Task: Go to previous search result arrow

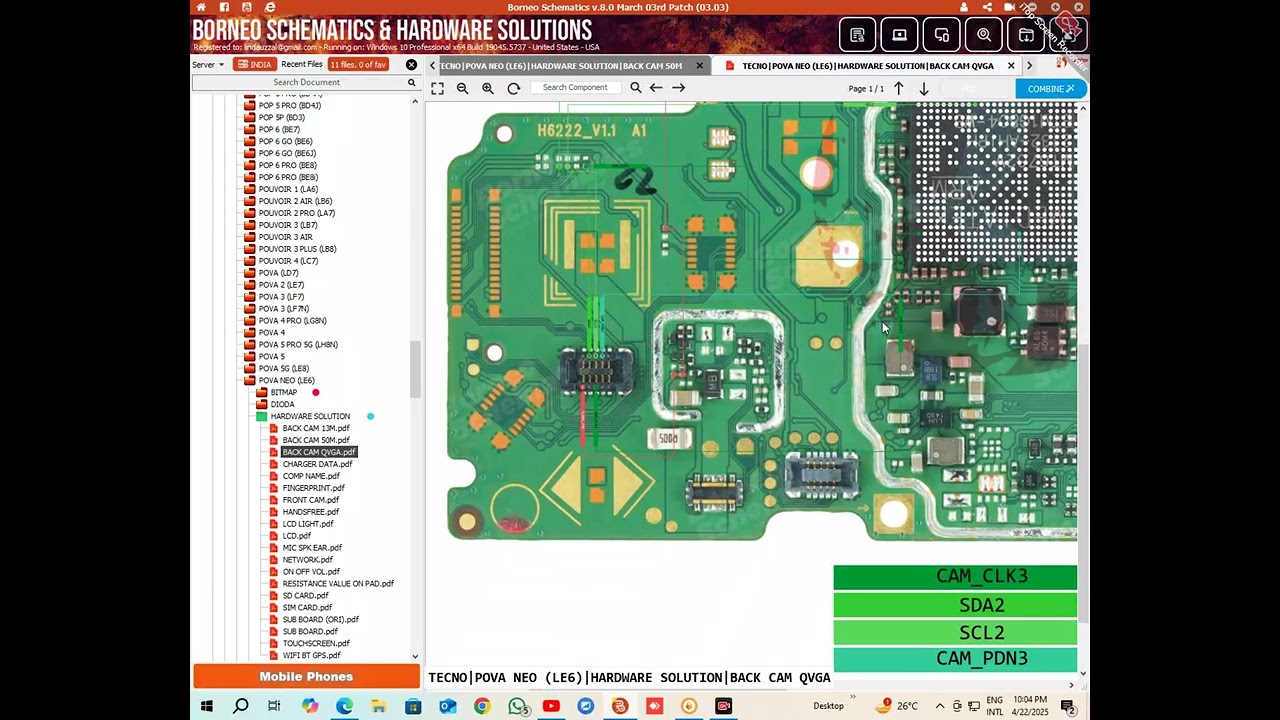Action: (656, 88)
